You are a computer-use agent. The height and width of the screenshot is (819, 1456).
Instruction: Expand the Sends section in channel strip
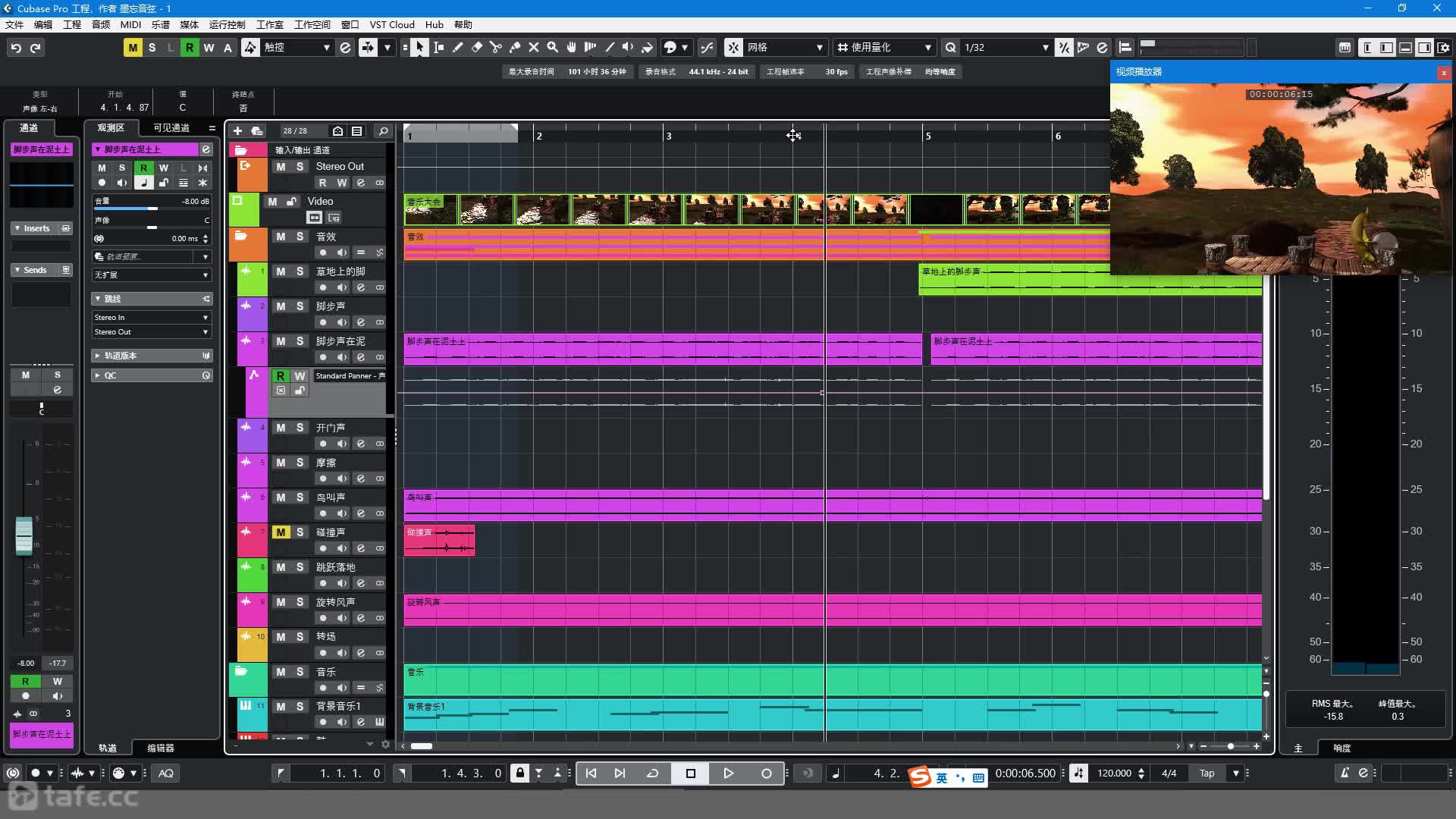pyautogui.click(x=35, y=270)
